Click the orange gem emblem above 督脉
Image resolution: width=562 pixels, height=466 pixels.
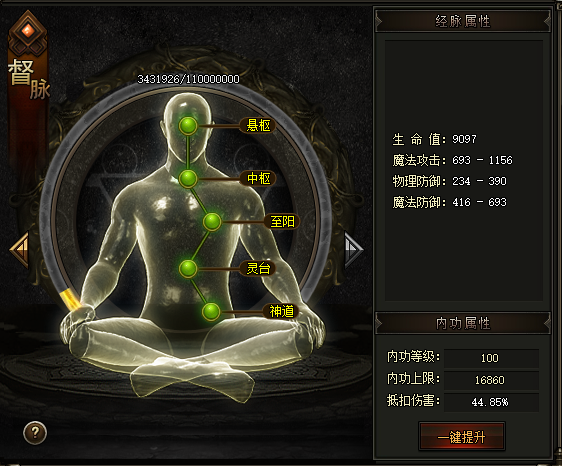click(x=28, y=32)
